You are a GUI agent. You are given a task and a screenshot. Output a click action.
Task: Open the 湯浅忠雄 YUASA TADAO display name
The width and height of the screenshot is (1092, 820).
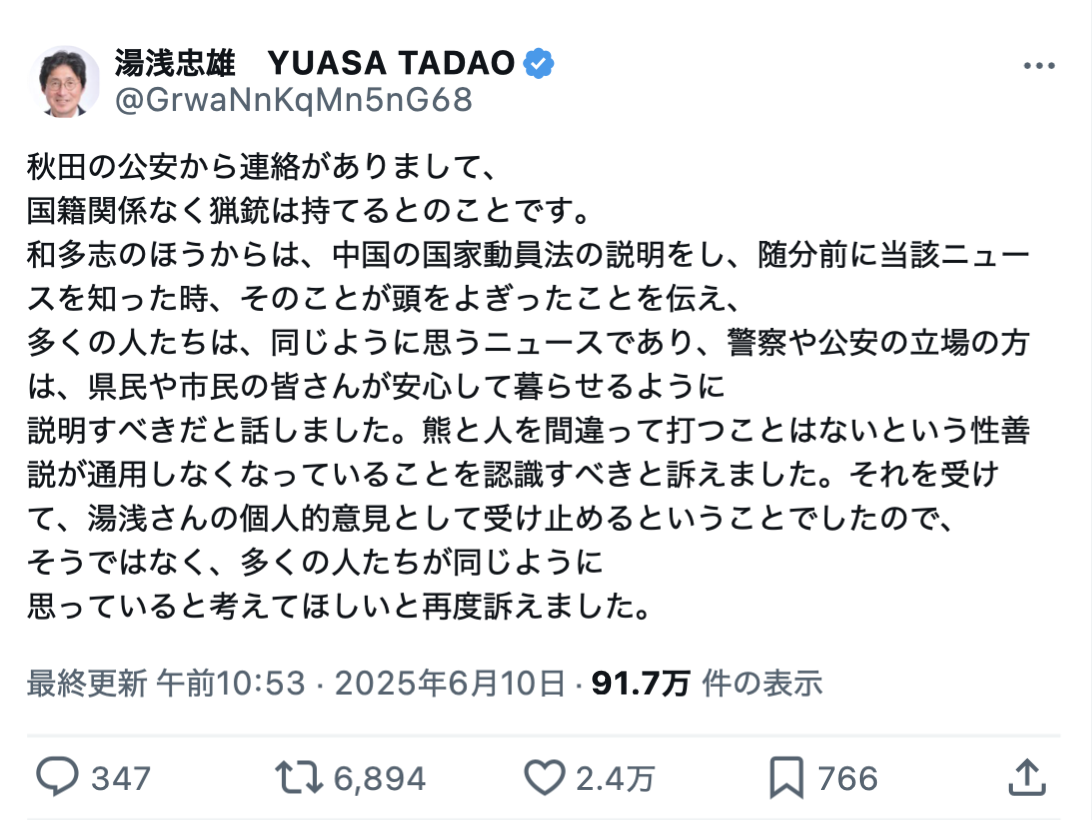(x=314, y=63)
